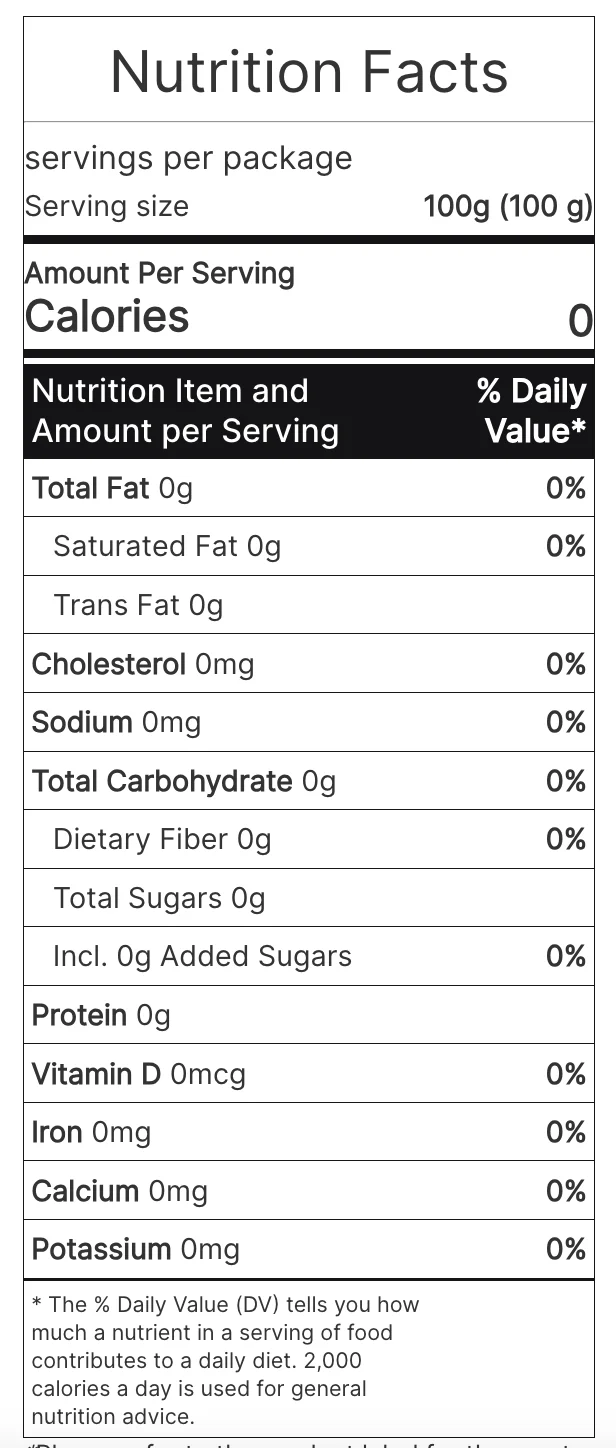Image resolution: width=616 pixels, height=1448 pixels.
Task: Select the Sodium 0mg row
Action: click(x=309, y=722)
